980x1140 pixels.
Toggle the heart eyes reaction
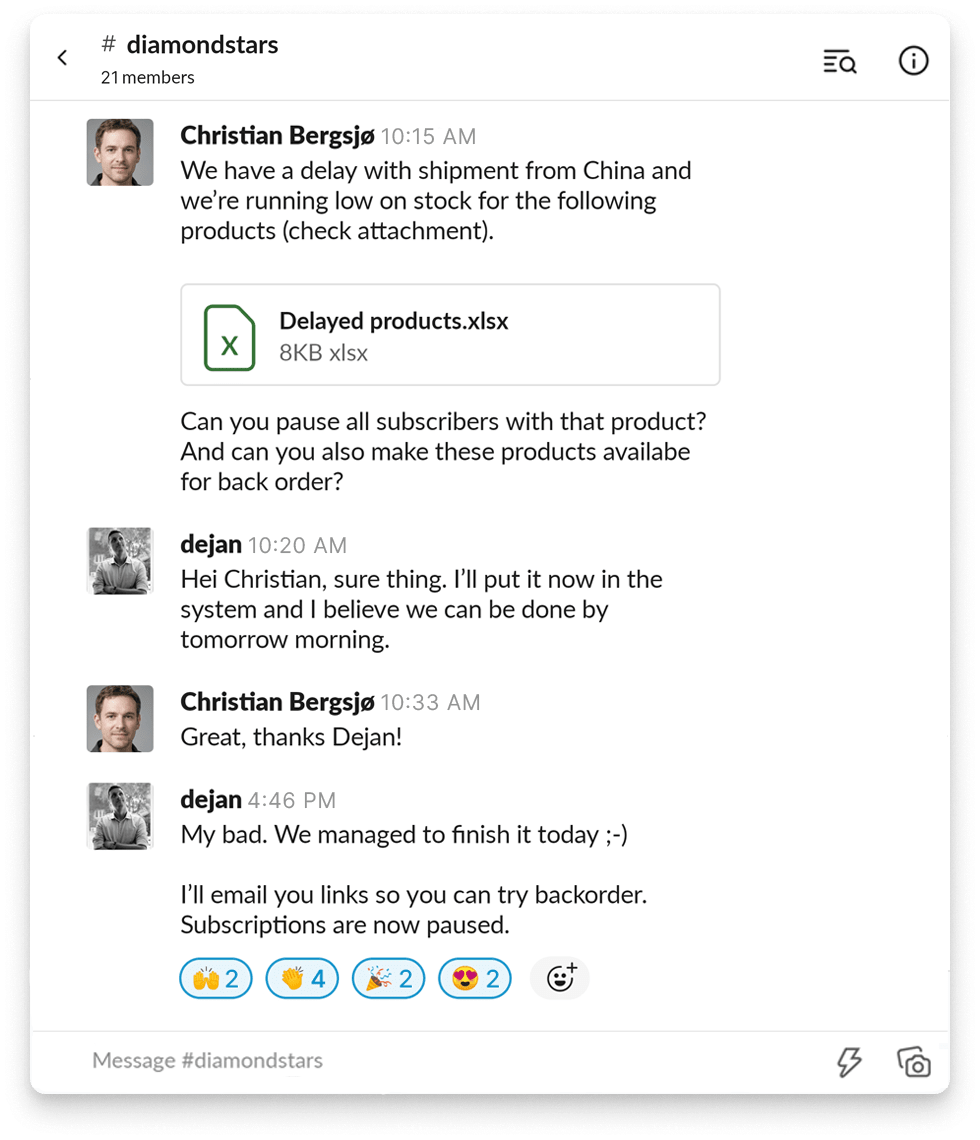click(x=474, y=977)
